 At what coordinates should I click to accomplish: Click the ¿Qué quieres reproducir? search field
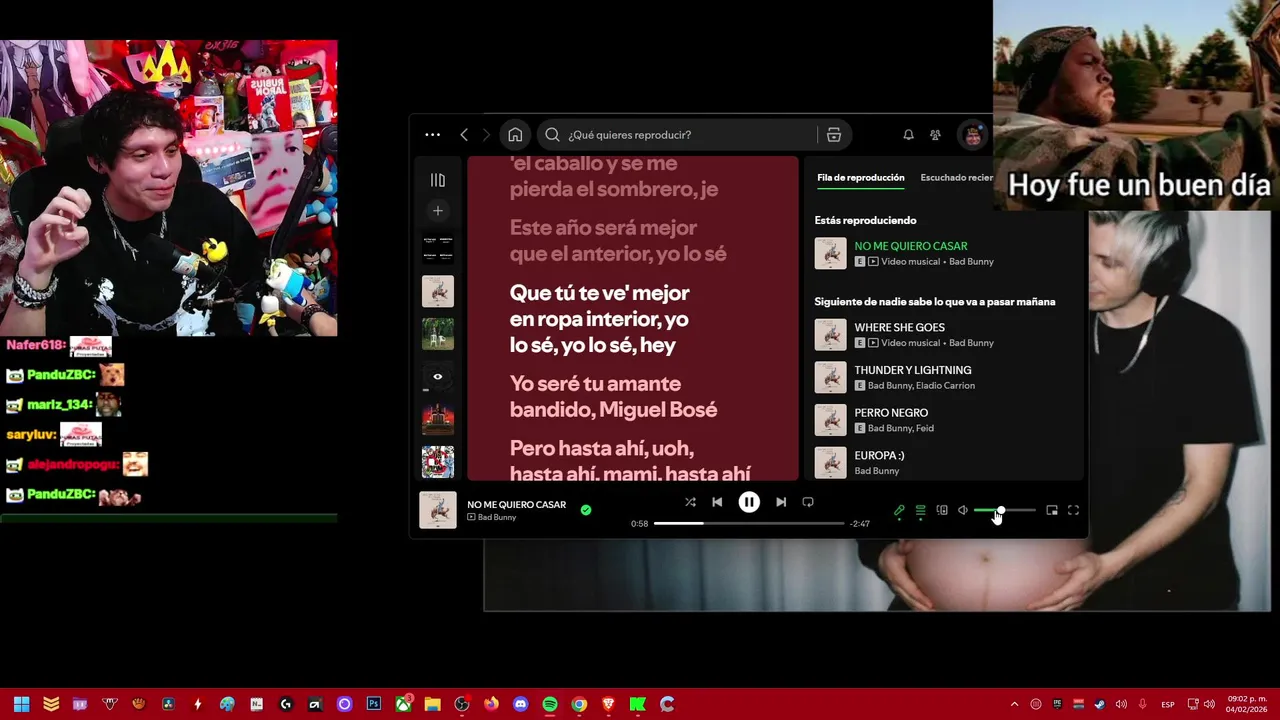tap(690, 134)
